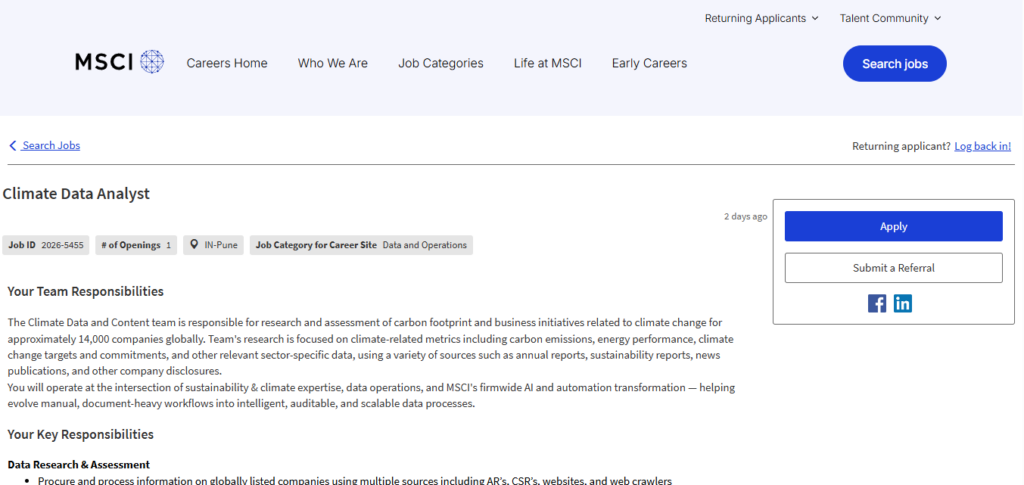Click the Data and Operations category tag

pyautogui.click(x=361, y=245)
